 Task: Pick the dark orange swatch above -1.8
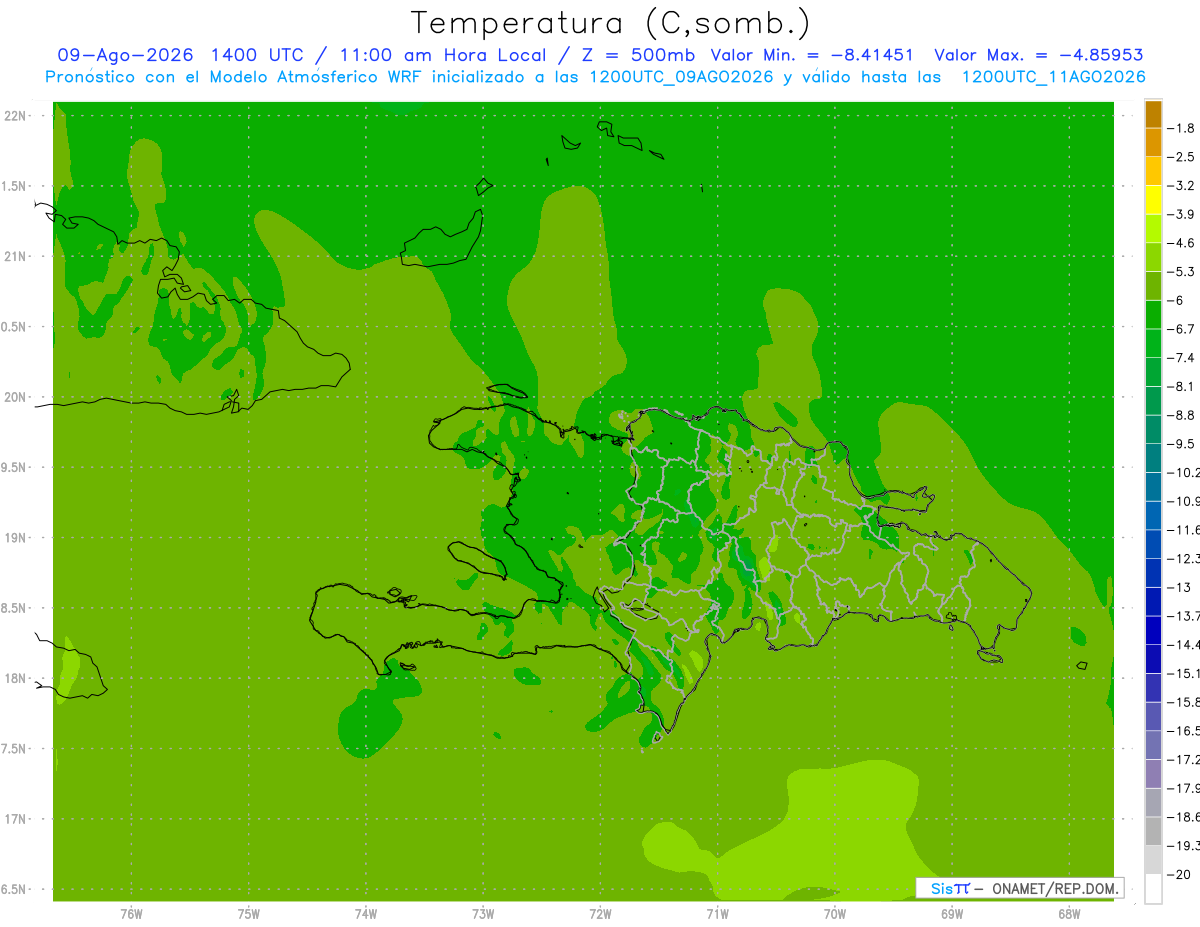click(1153, 114)
